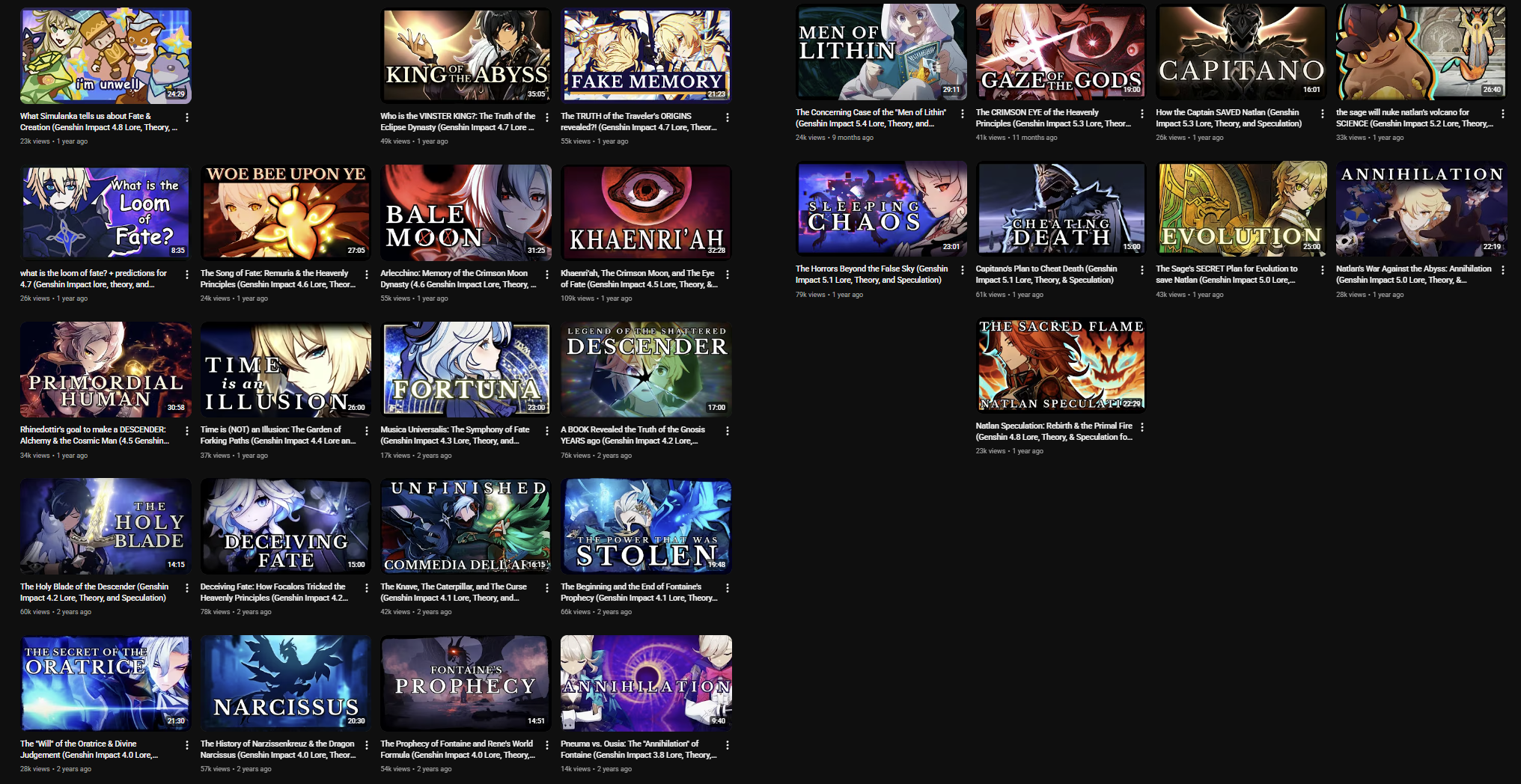
Task: Open the FORTUNA thumbnail
Action: coord(466,369)
